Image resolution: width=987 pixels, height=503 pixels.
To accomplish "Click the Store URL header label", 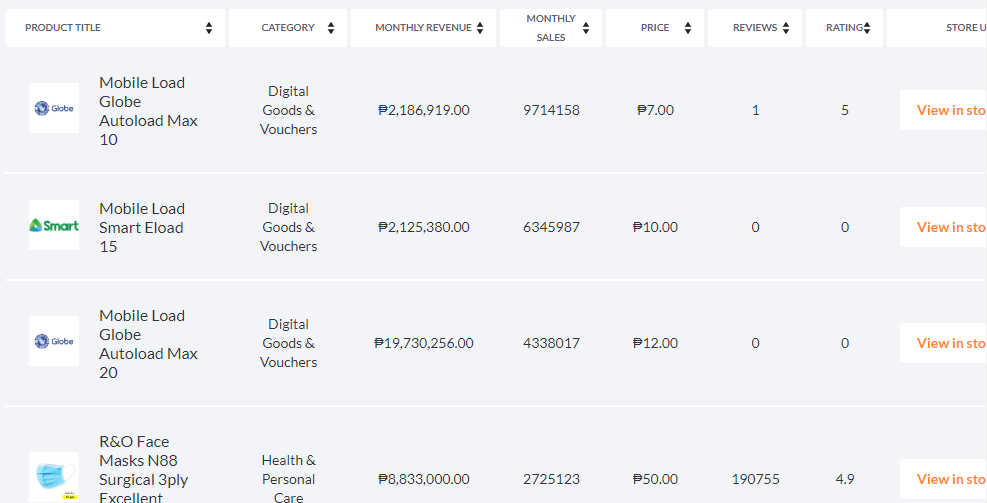I will coord(966,28).
